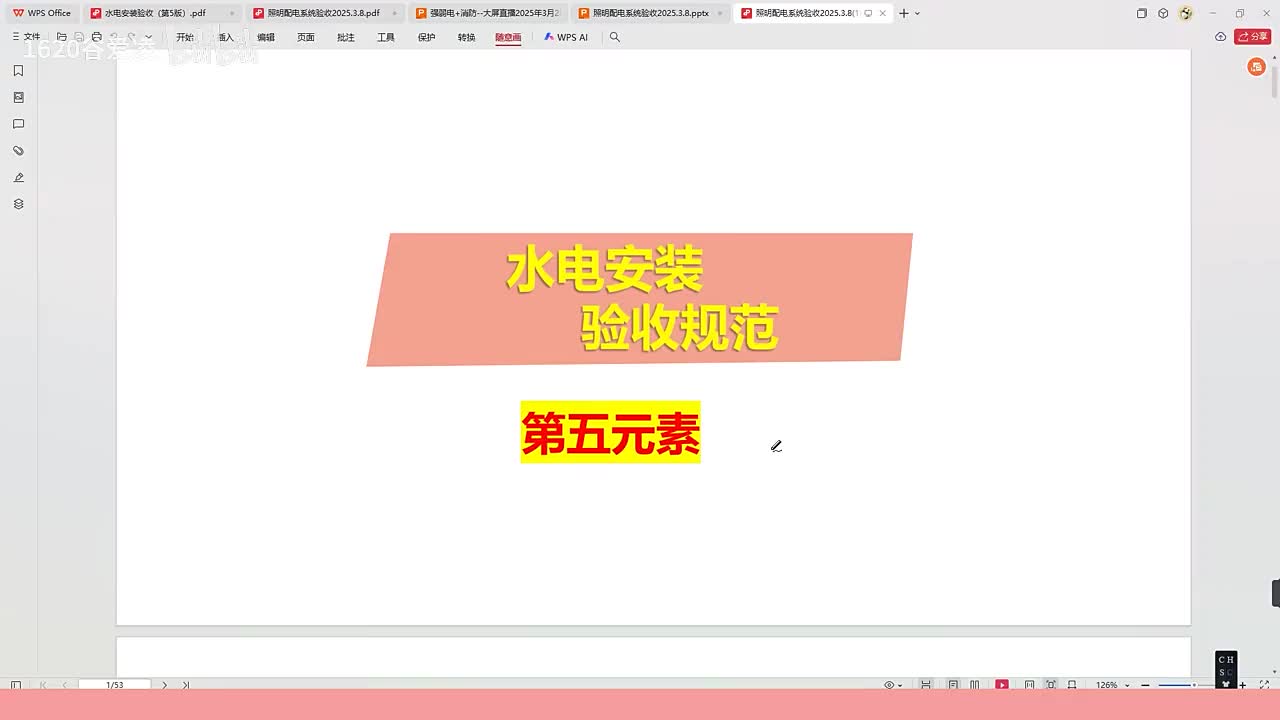The width and height of the screenshot is (1280, 720).
Task: Click the WPS AI button
Action: click(566, 37)
